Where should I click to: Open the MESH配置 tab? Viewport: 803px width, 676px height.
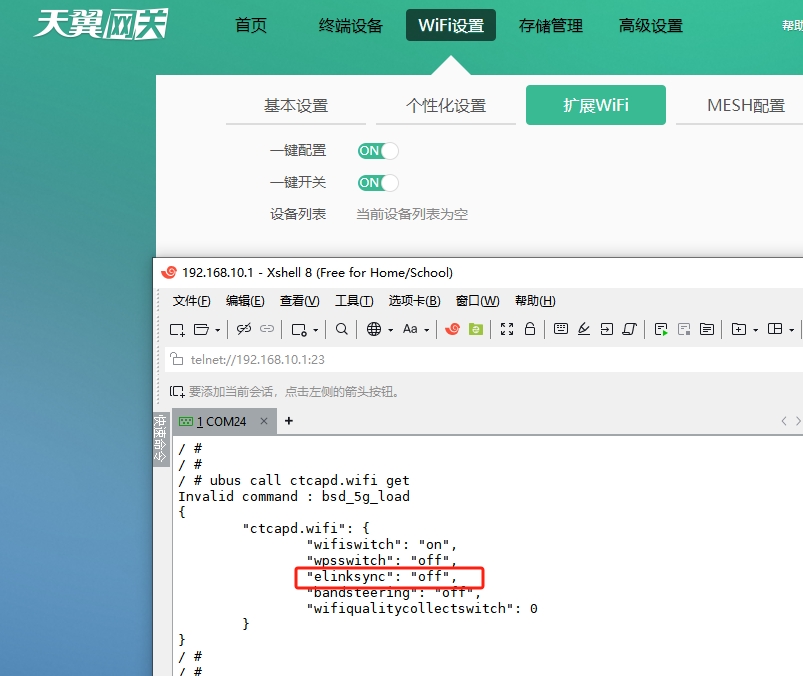pos(746,105)
